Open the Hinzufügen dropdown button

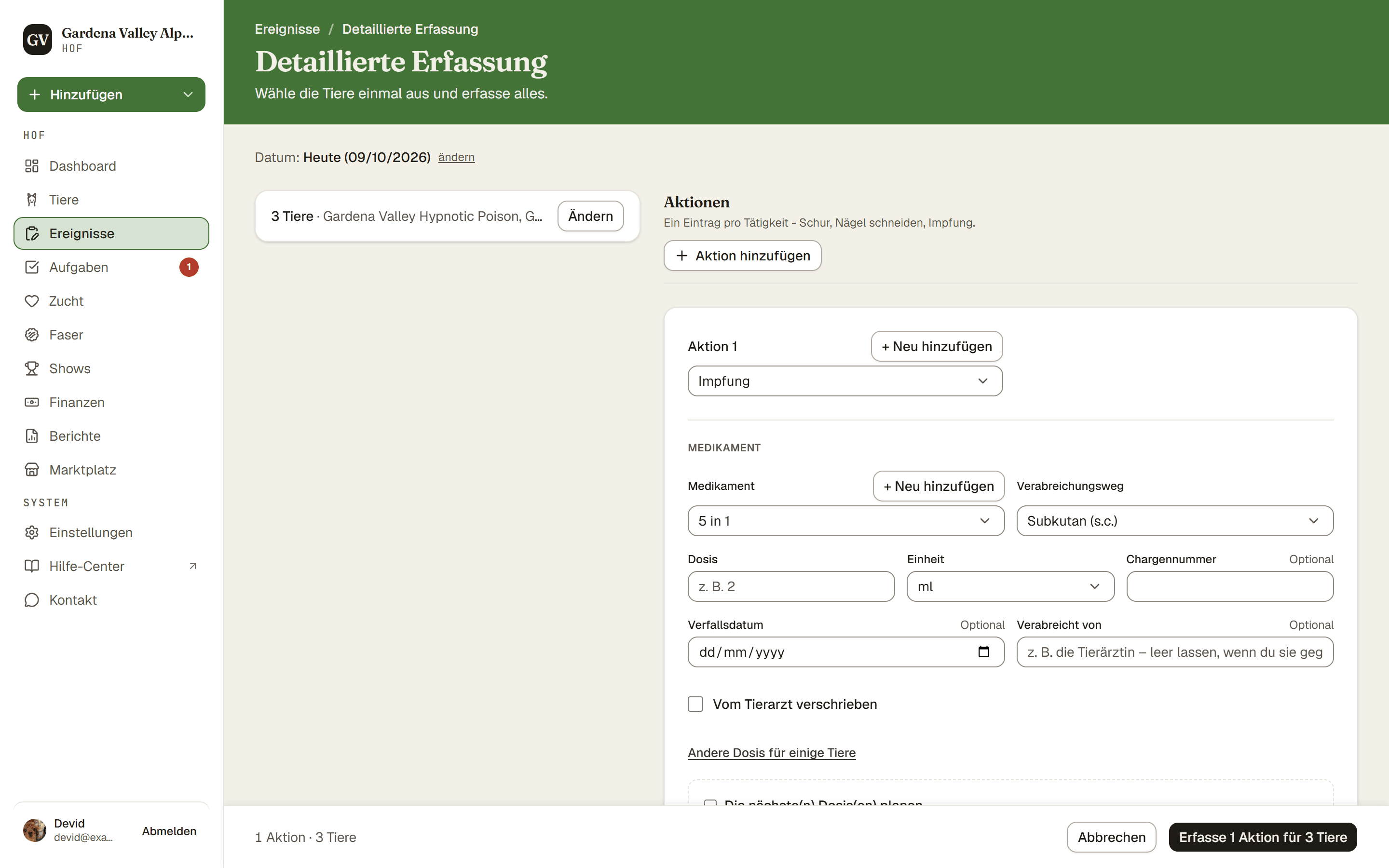click(111, 95)
